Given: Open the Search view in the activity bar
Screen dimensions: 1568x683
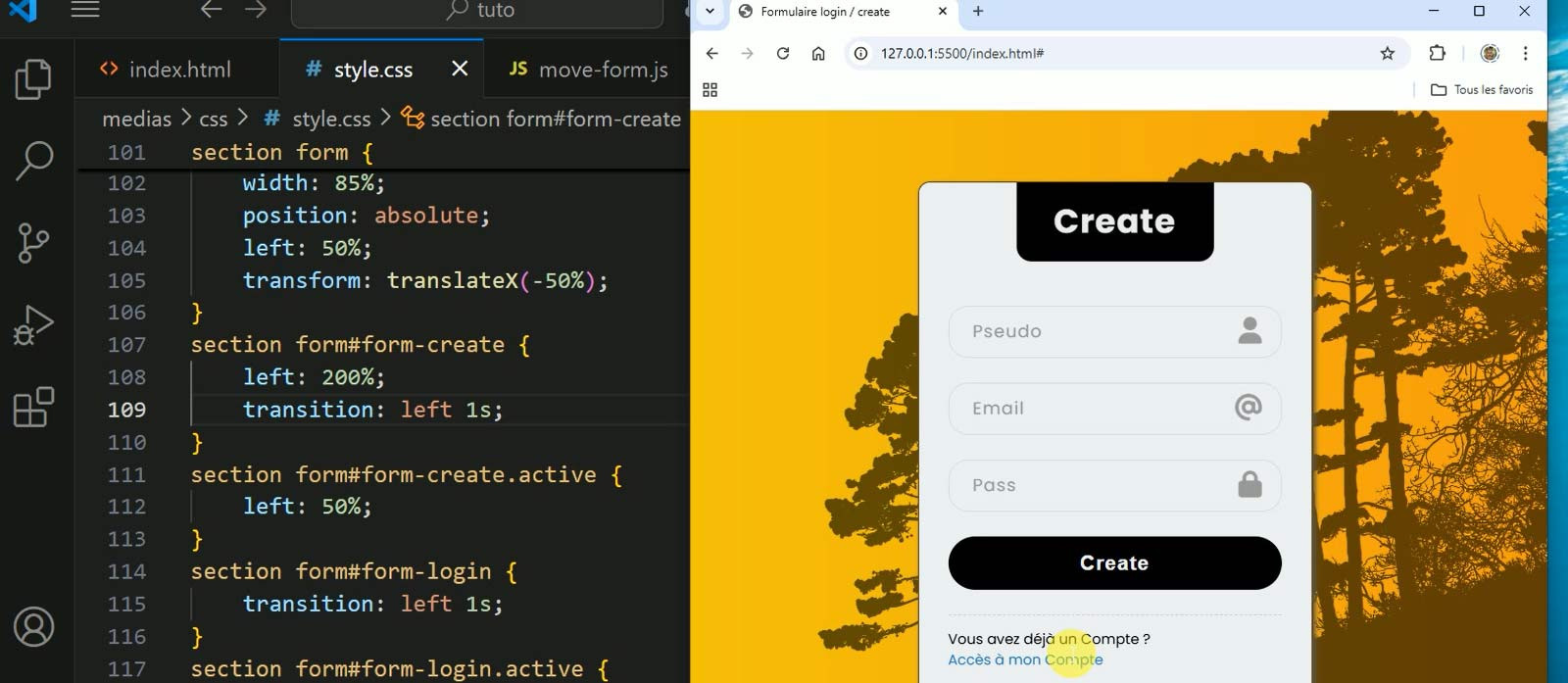Looking at the screenshot, I should tap(33, 161).
